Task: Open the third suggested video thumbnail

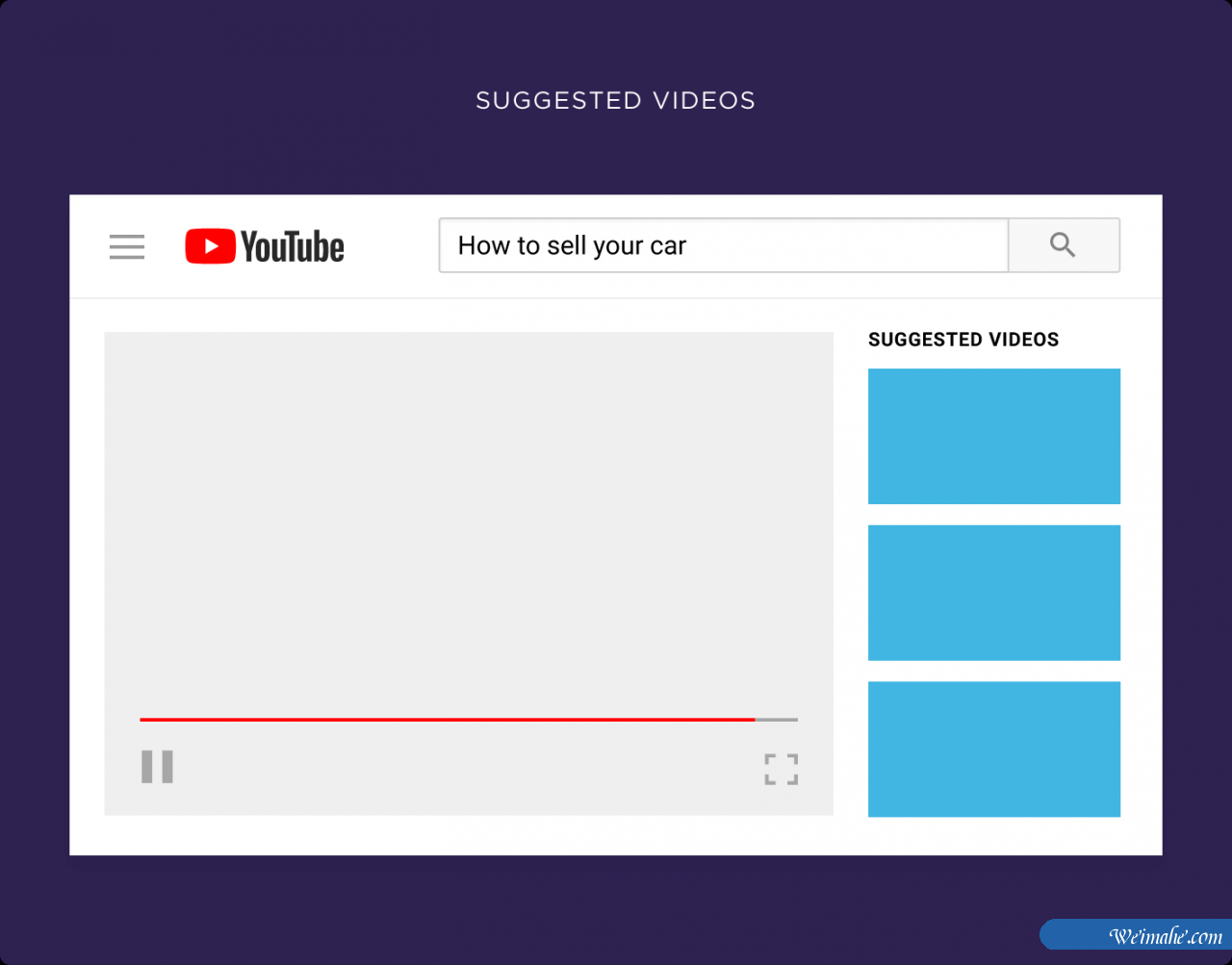Action: (x=993, y=749)
